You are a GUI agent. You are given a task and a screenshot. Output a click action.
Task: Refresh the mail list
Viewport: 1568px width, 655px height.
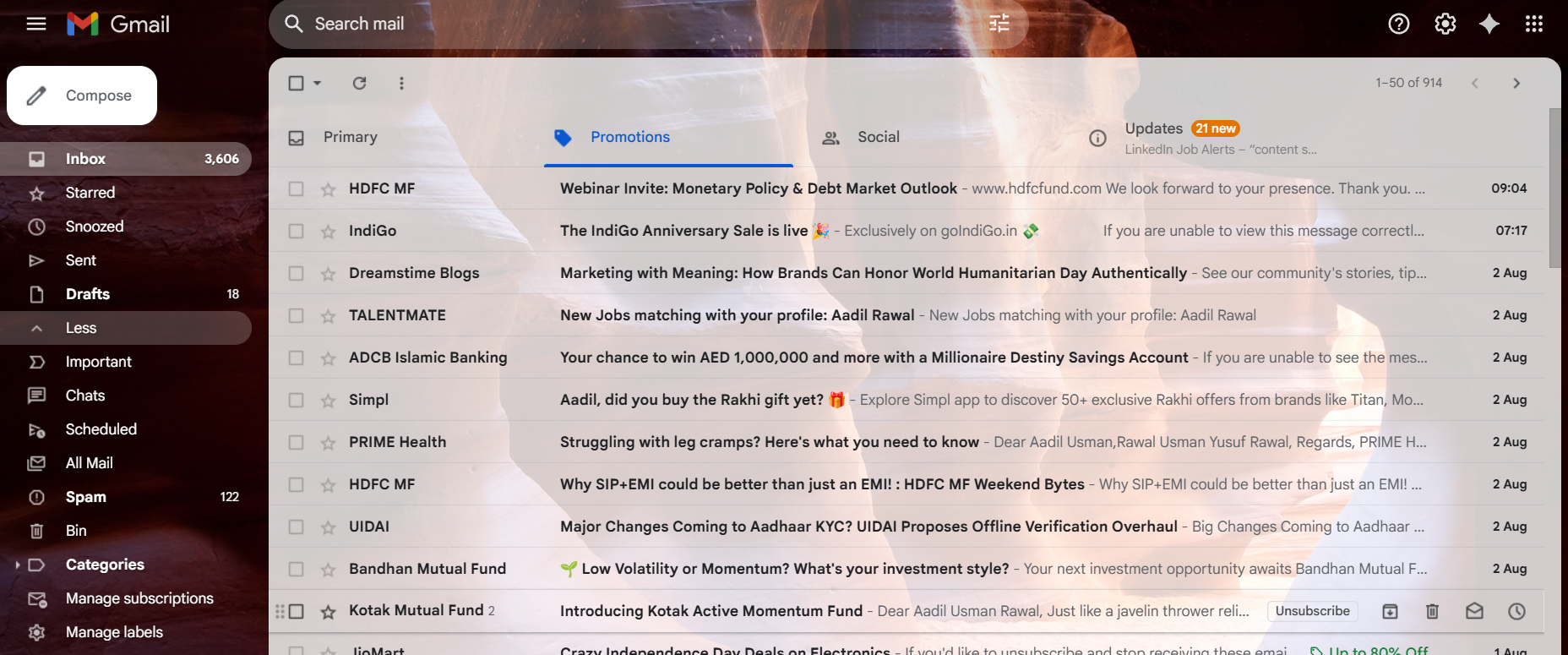click(359, 83)
